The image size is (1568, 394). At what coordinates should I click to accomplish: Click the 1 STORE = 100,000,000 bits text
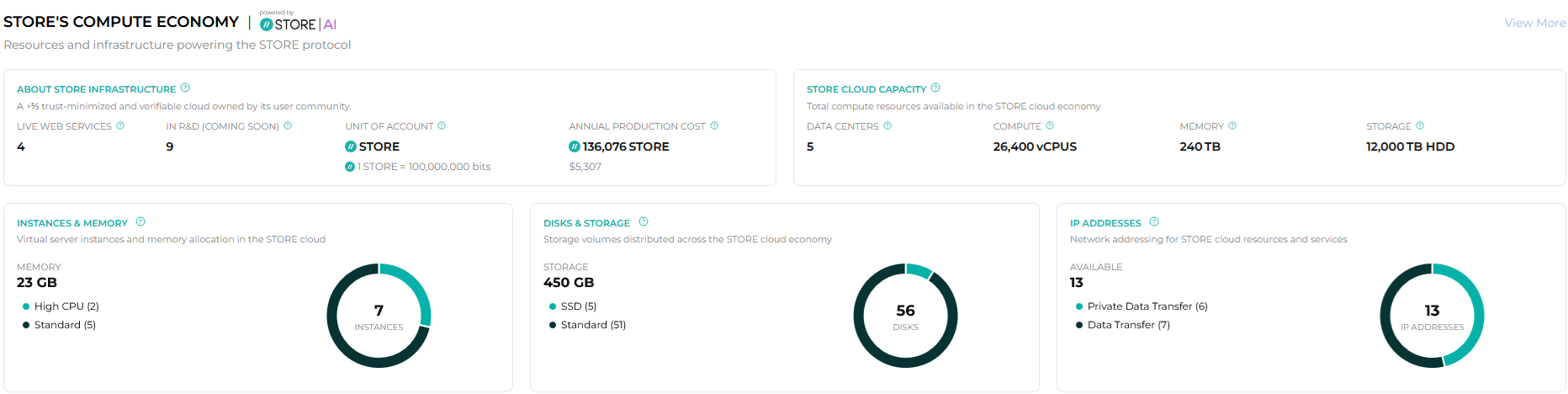point(424,167)
